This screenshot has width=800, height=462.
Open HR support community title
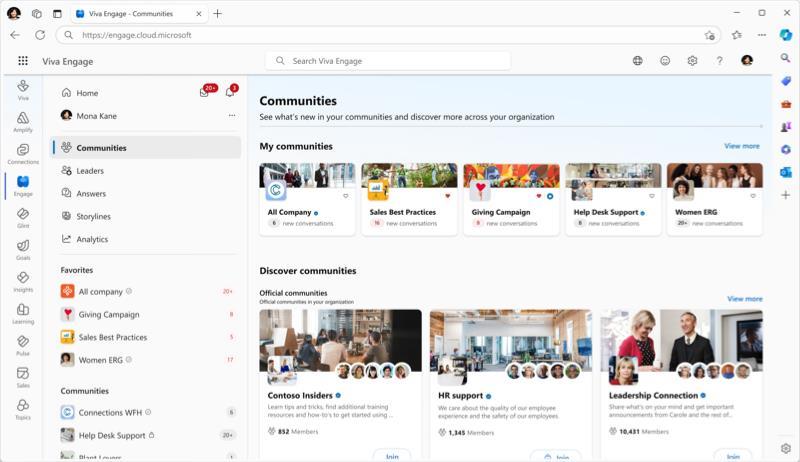pos(460,395)
